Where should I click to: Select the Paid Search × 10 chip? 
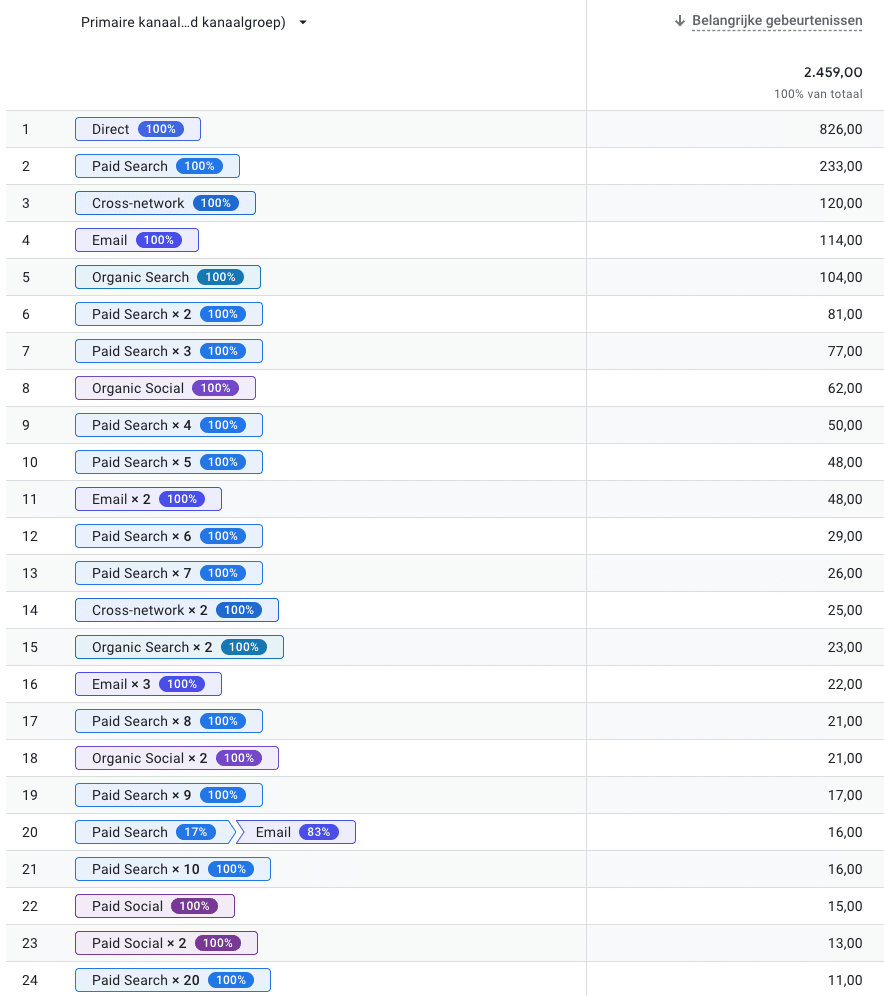point(173,869)
